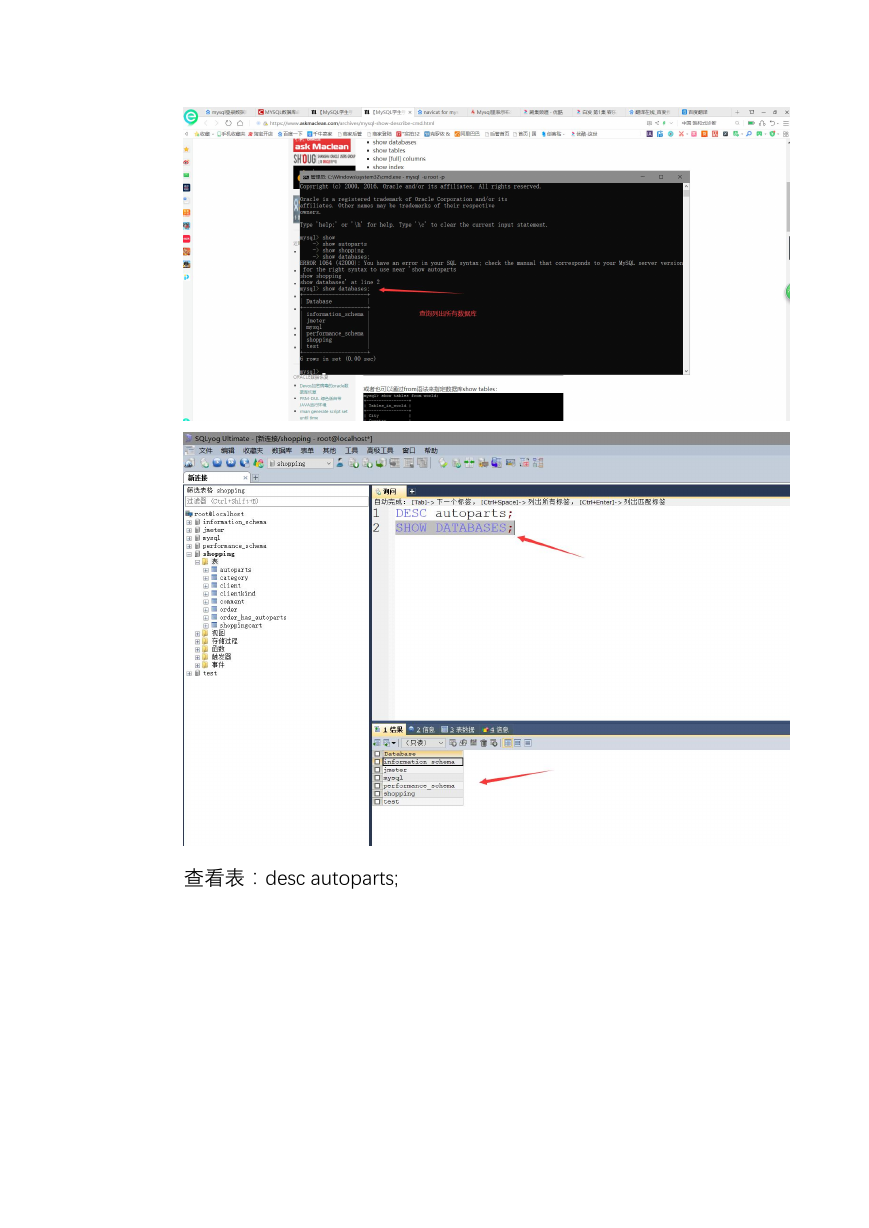Open the 文件 menu in SQLyog
The height and width of the screenshot is (1228, 869).
click(206, 451)
